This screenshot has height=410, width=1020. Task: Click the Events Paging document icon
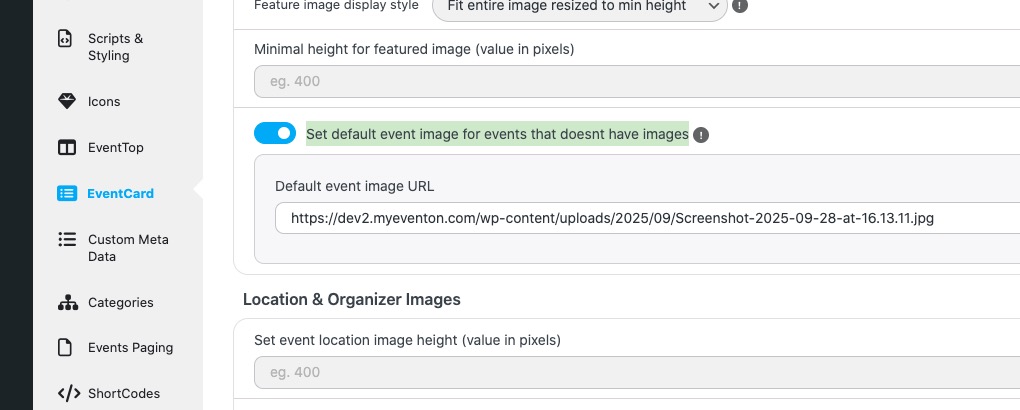pos(66,348)
